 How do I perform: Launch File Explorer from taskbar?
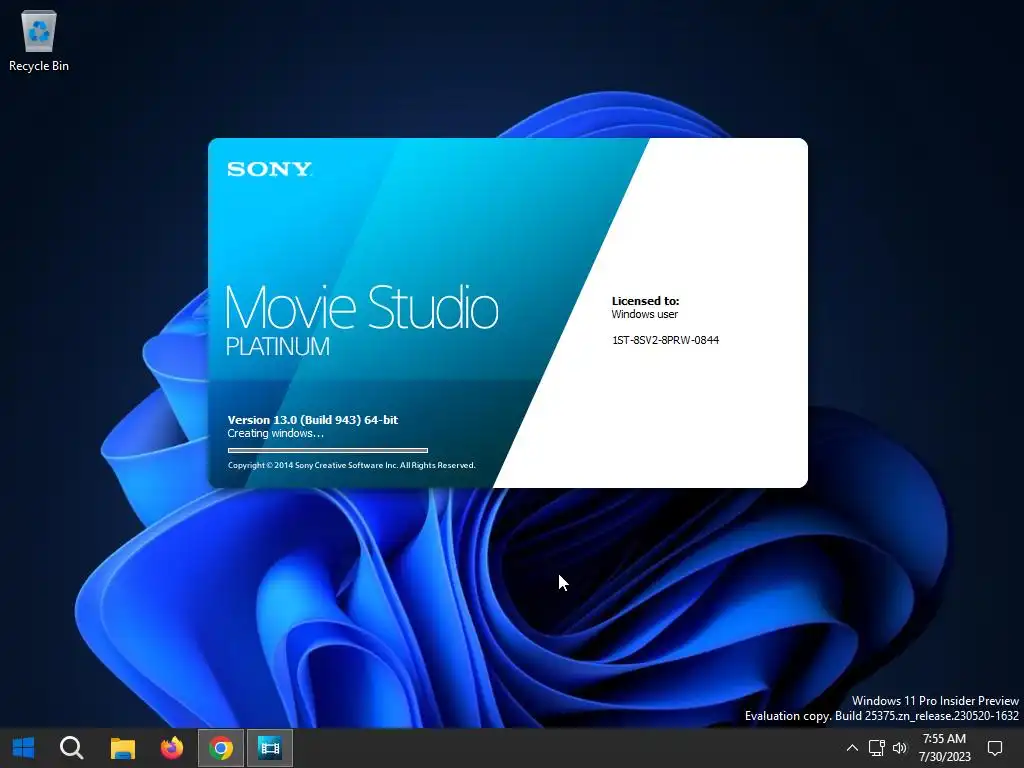pos(122,748)
